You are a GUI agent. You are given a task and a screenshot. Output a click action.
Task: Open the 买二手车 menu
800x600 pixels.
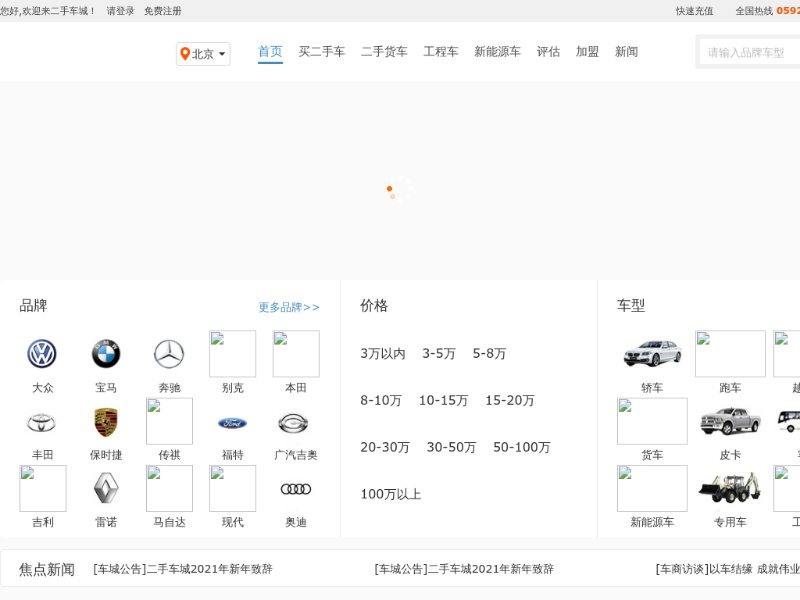[x=321, y=52]
